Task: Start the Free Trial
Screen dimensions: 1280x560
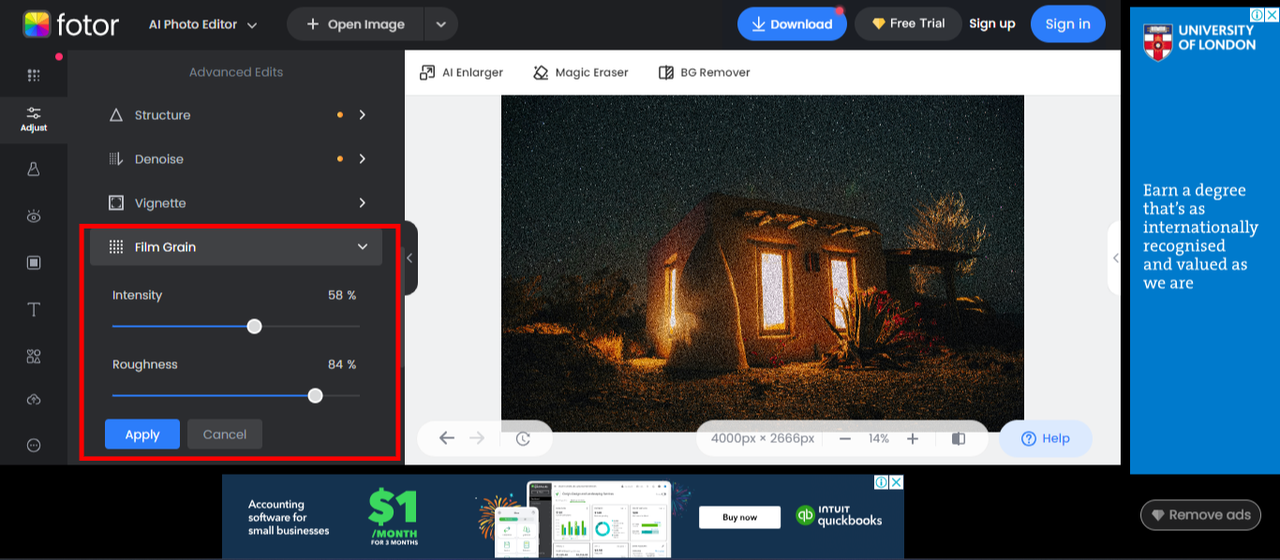Action: click(908, 24)
